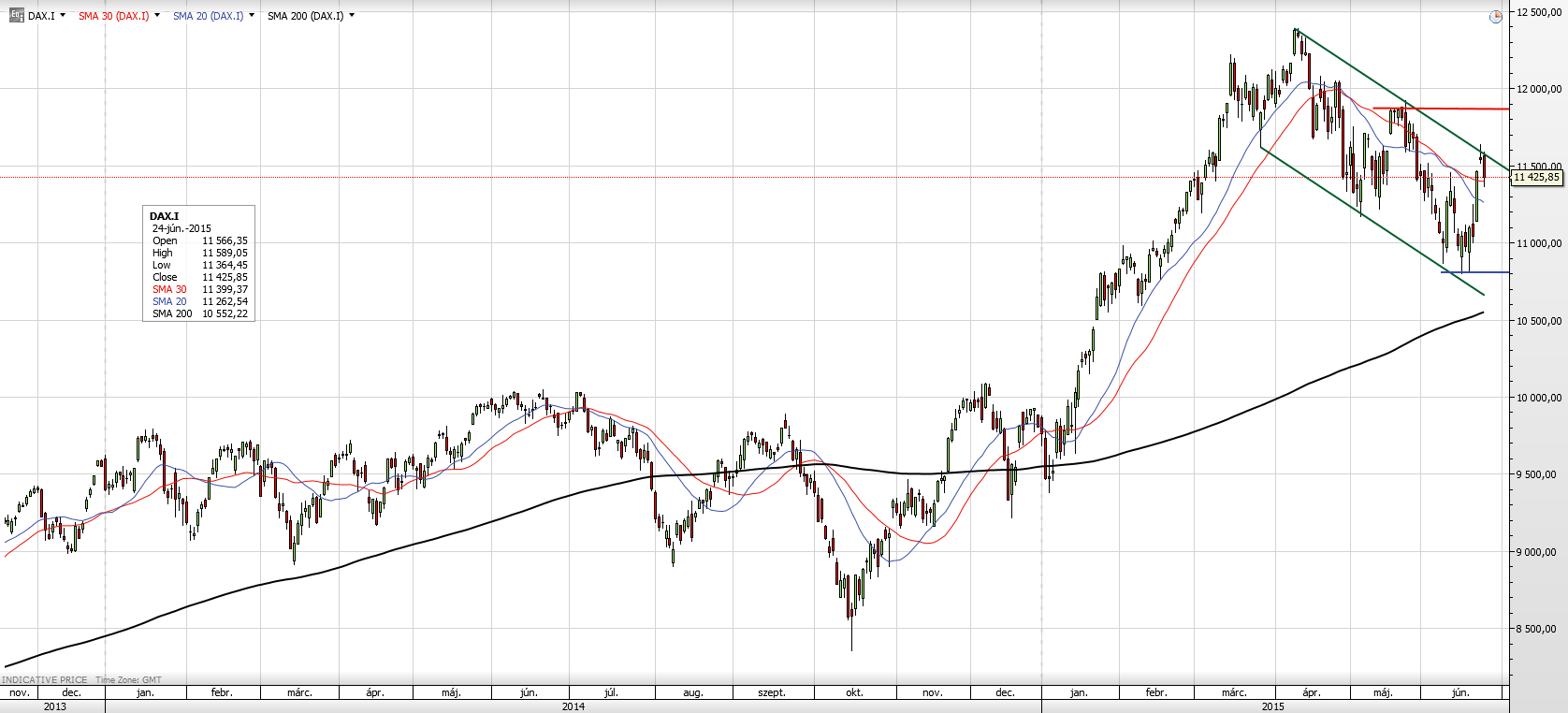This screenshot has width=1568, height=713.
Task: Open the SMA 200 (DAX.I) indicator dropdown
Action: tap(352, 16)
